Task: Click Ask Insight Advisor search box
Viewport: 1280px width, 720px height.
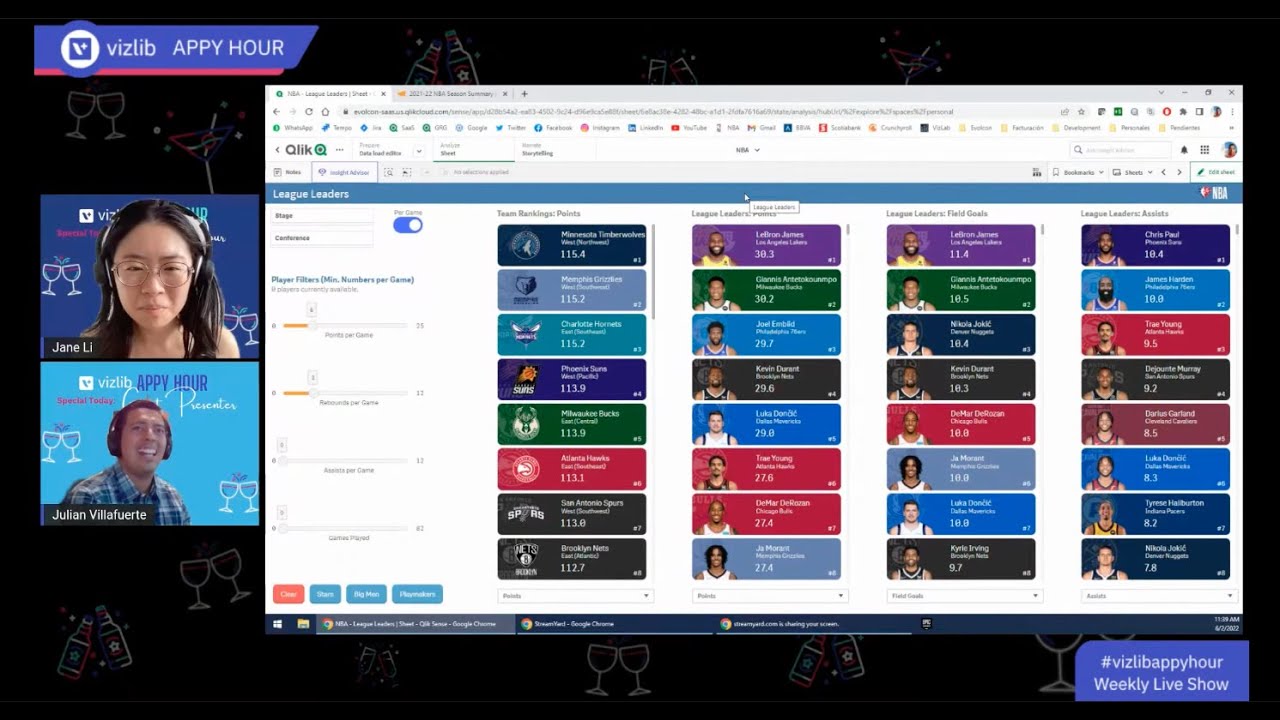Action: pos(1120,150)
